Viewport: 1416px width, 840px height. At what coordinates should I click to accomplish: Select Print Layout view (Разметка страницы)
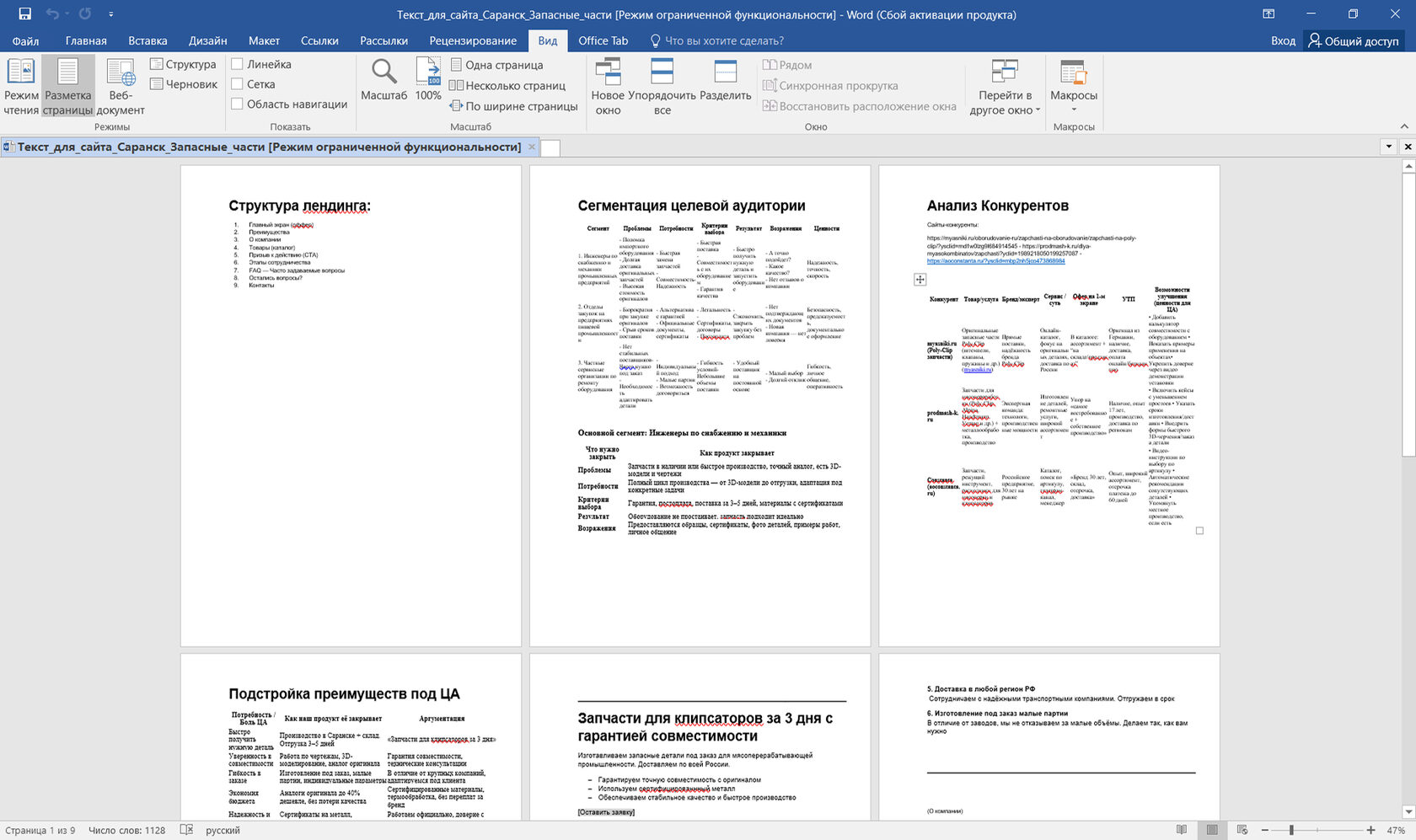(68, 87)
